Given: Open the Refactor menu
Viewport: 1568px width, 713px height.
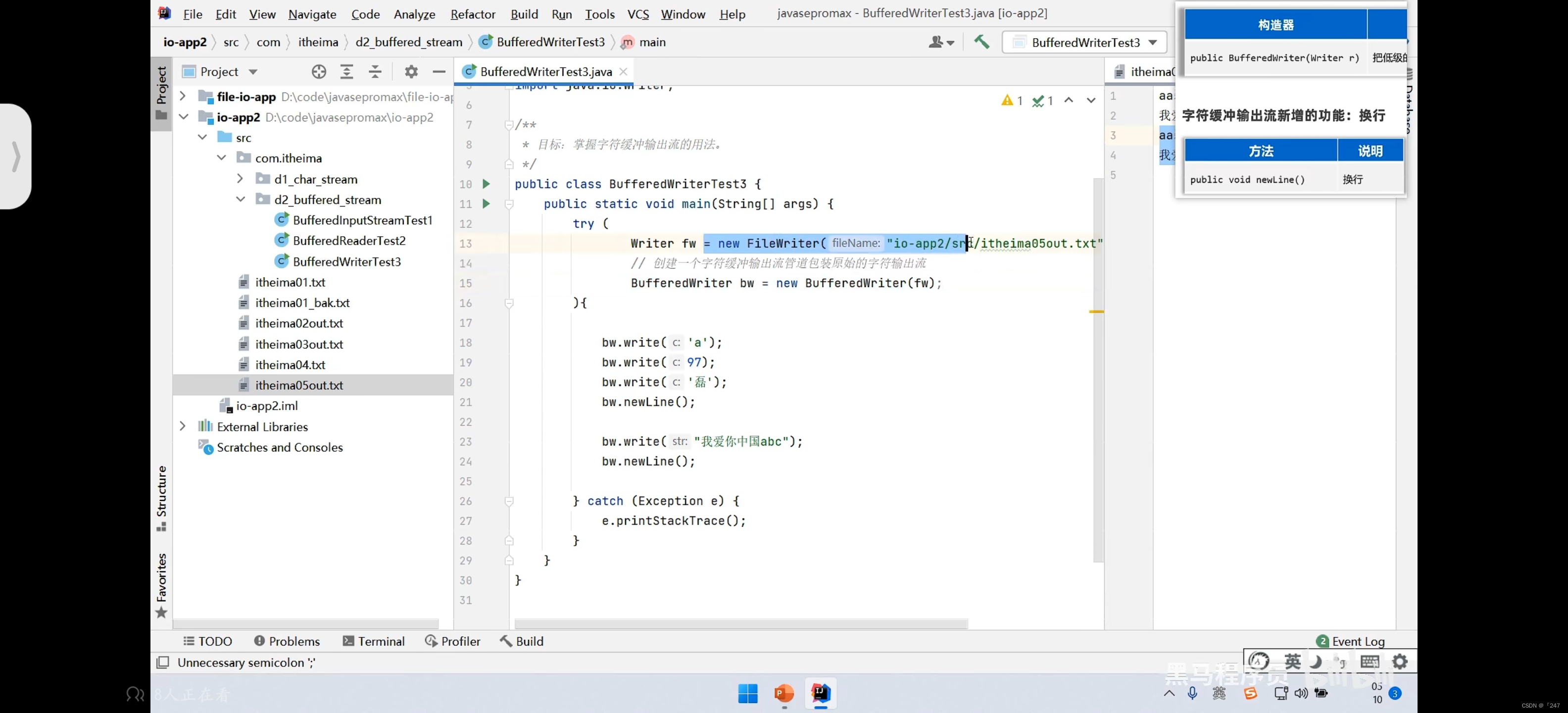Looking at the screenshot, I should (472, 14).
